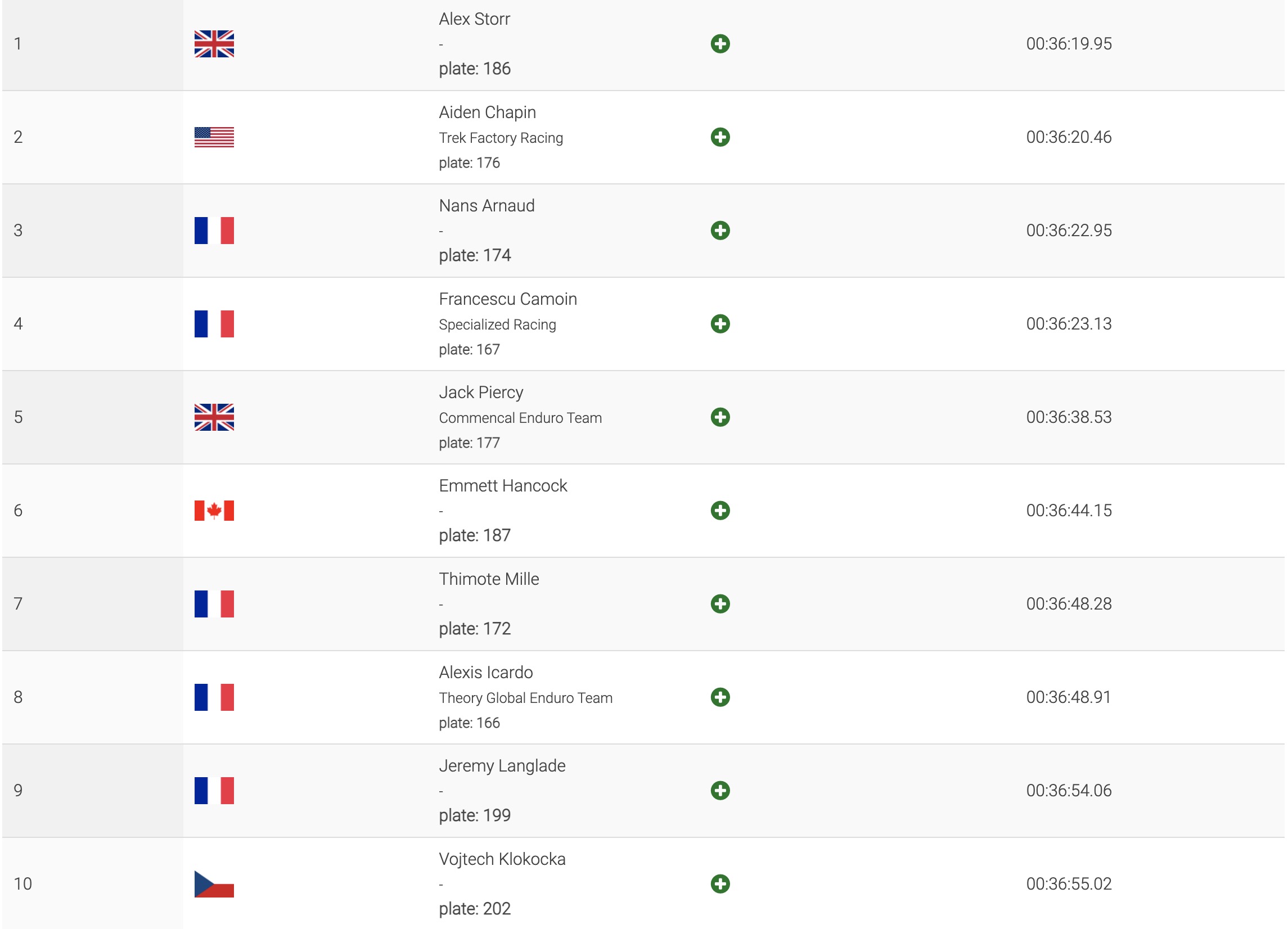Open rider name Alex Storr

click(474, 19)
